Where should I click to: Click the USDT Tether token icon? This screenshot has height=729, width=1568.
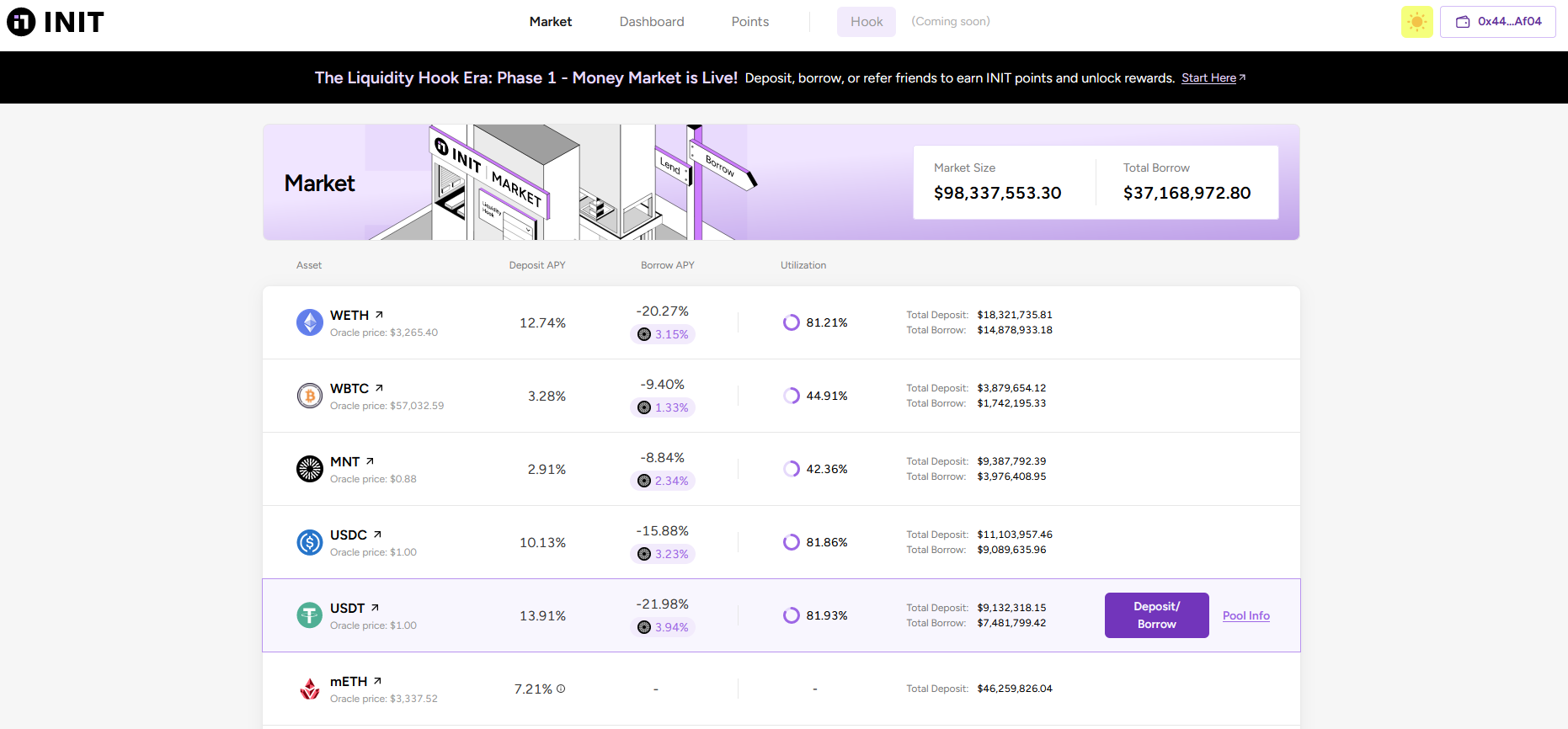coord(310,615)
